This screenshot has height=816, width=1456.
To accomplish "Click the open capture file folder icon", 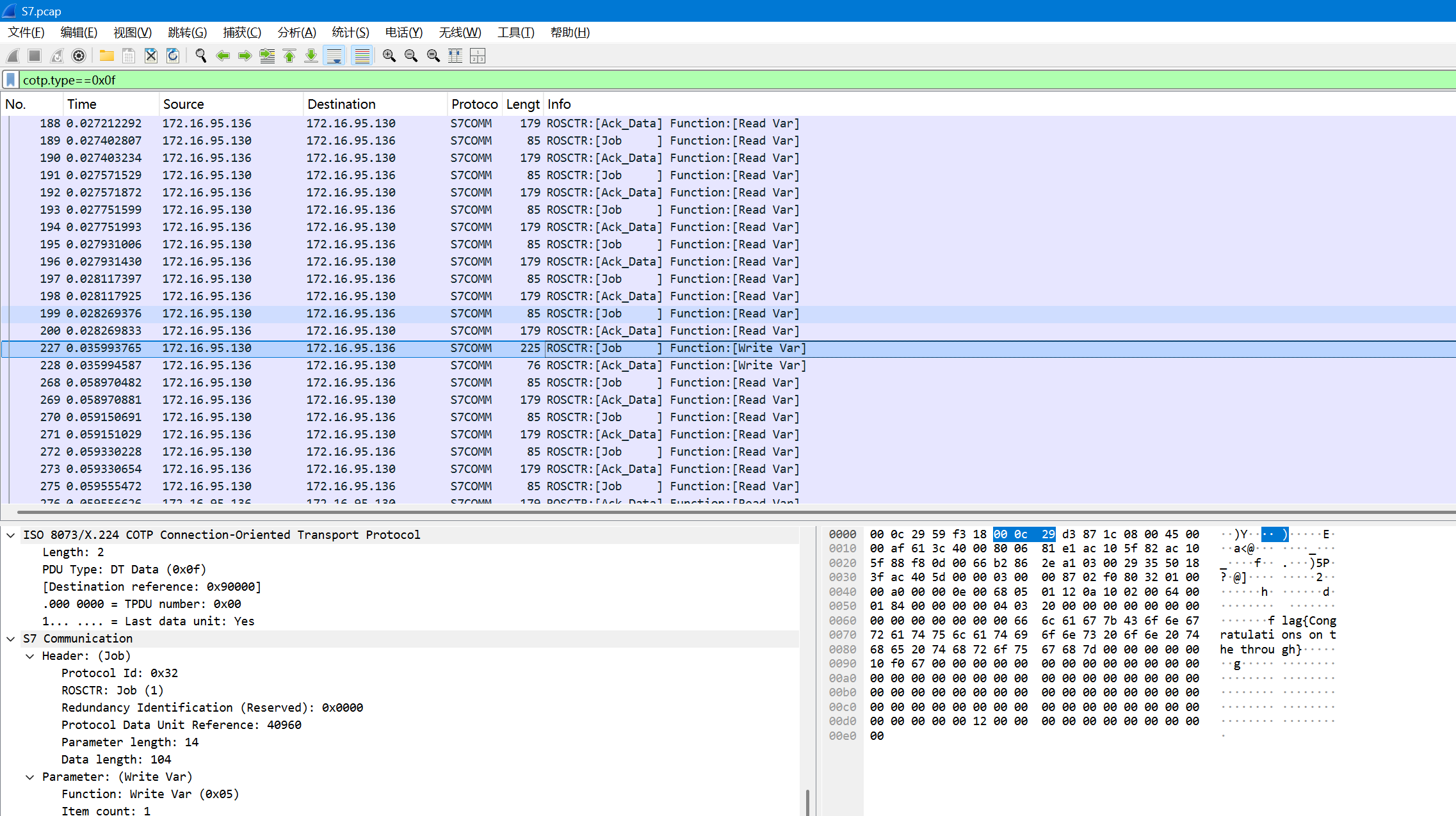I will [x=106, y=56].
